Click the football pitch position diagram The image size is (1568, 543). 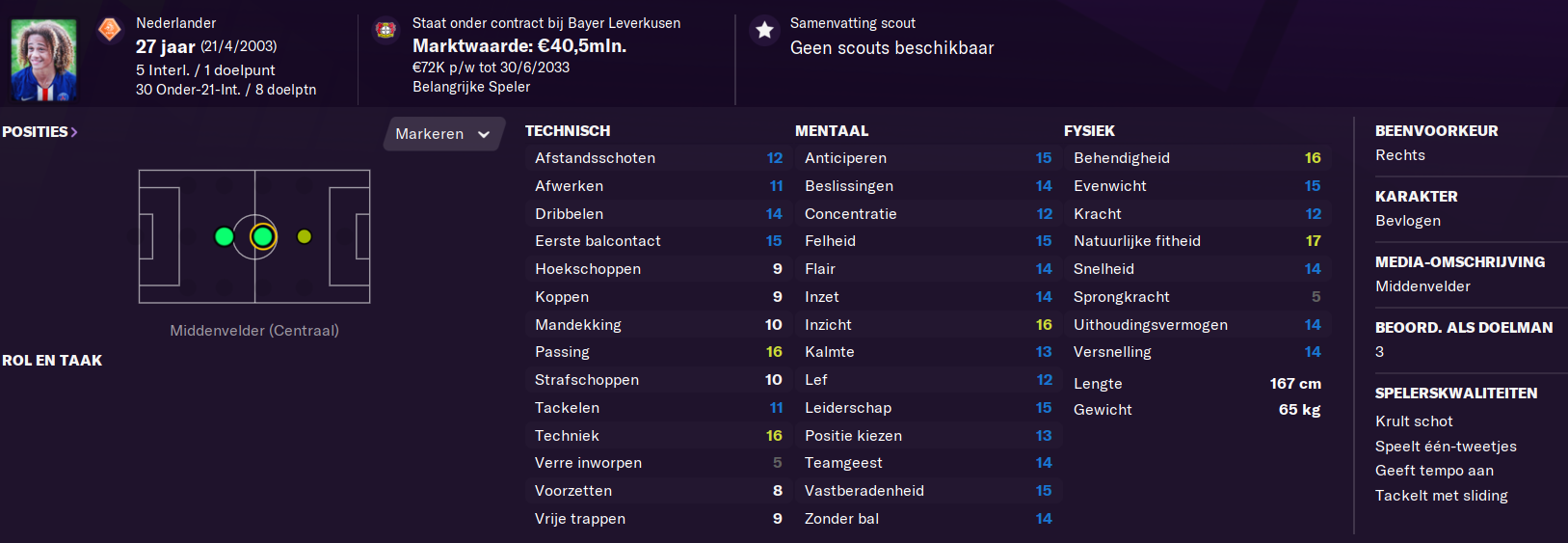coord(254,236)
